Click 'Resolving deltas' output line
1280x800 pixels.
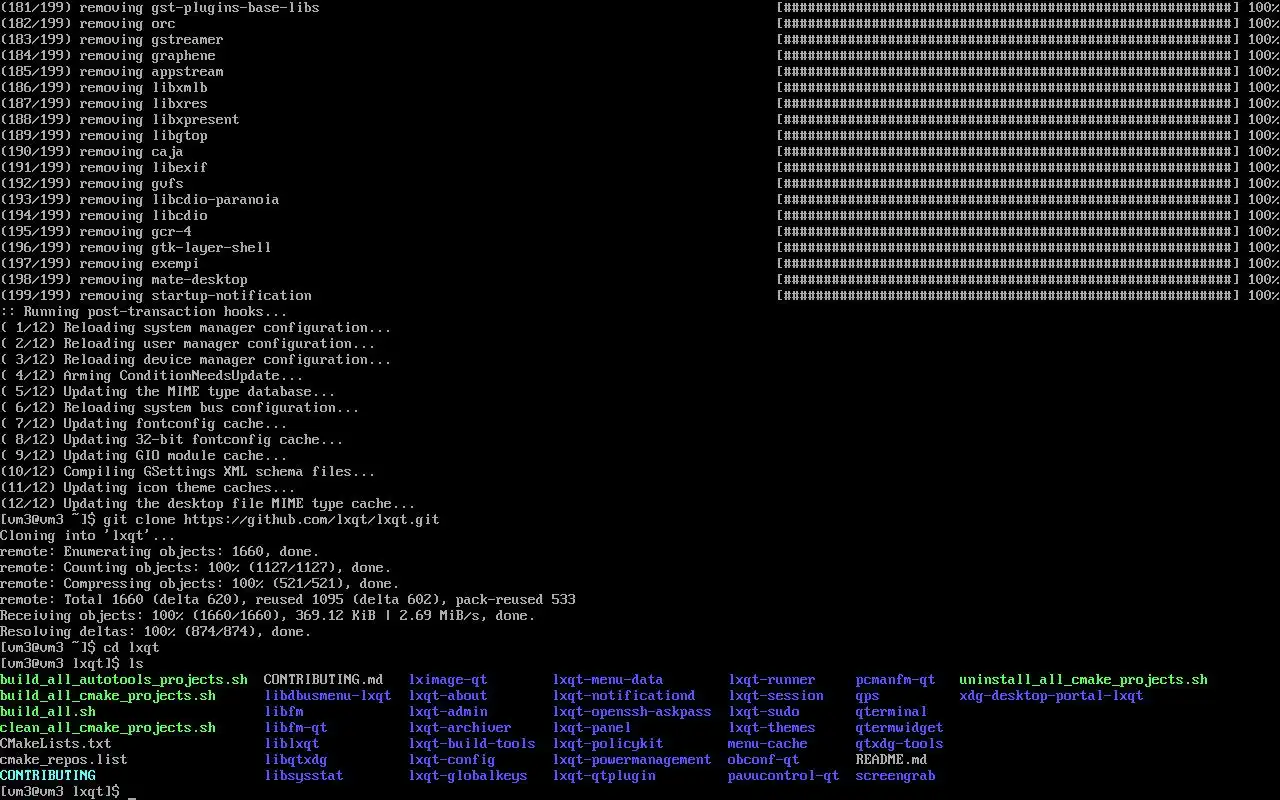[x=156, y=632]
